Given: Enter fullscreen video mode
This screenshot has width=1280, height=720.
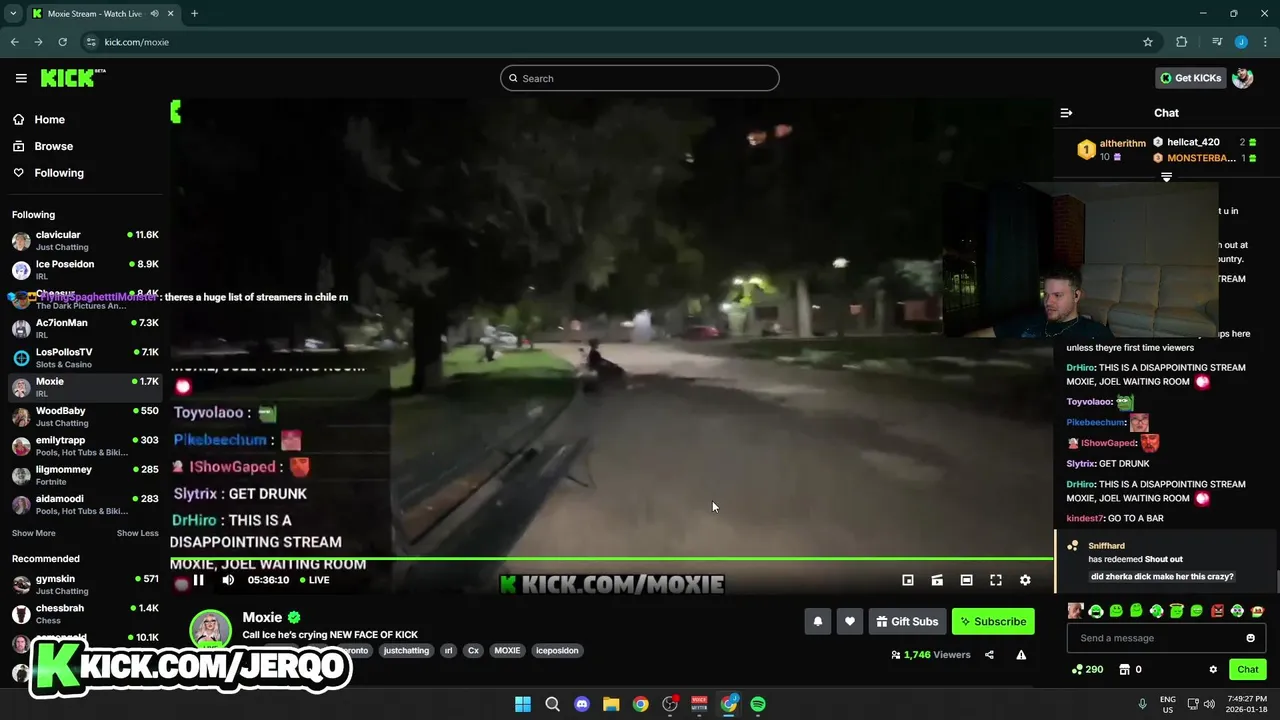Looking at the screenshot, I should pyautogui.click(x=996, y=580).
